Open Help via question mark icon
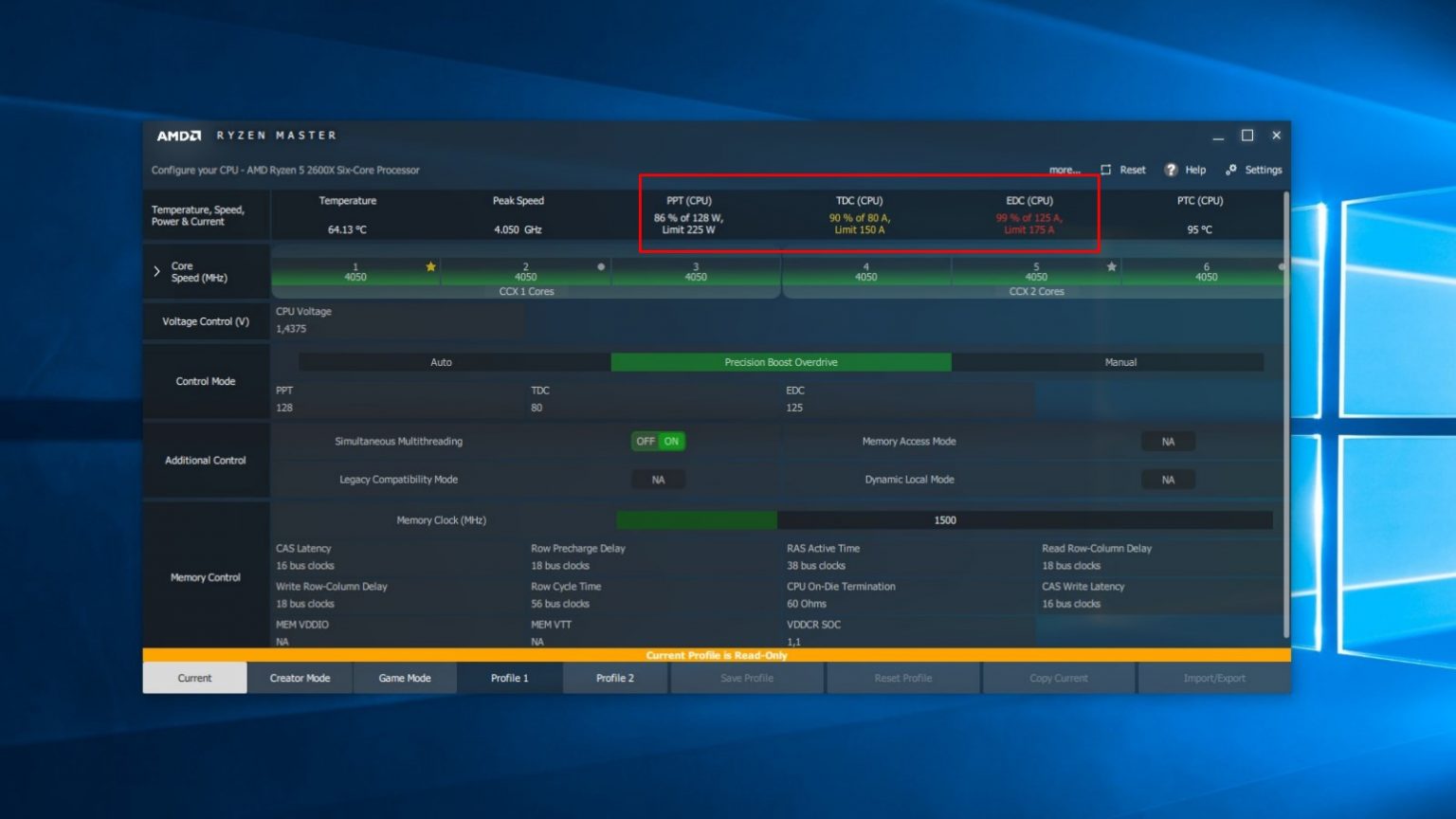The height and width of the screenshot is (819, 1456). [1171, 170]
